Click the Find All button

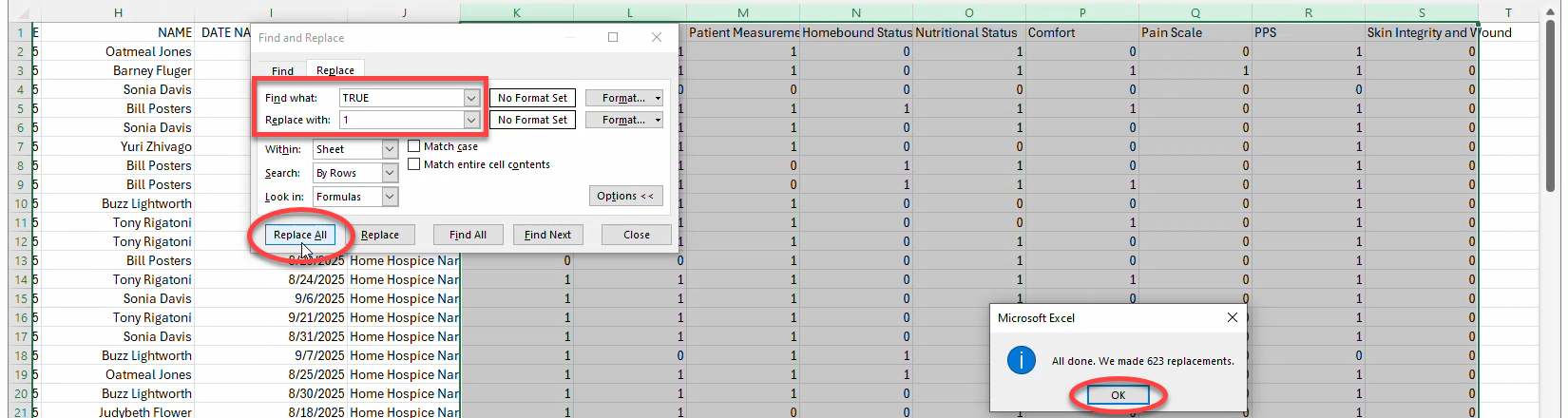(468, 235)
